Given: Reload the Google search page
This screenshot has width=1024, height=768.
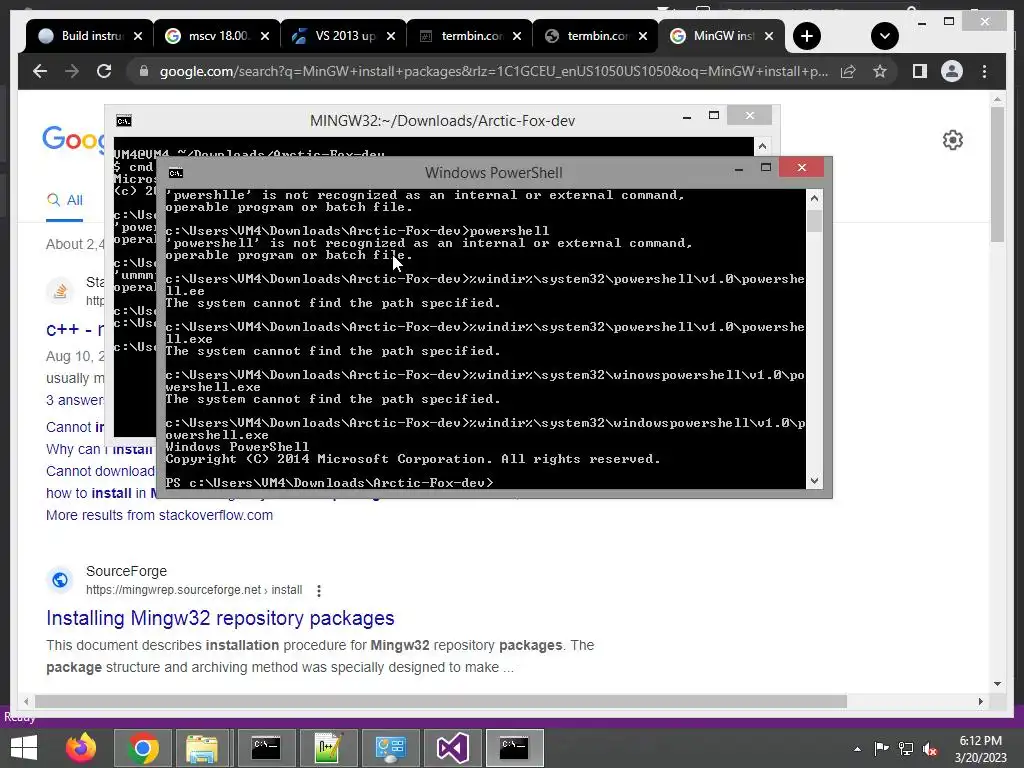Looking at the screenshot, I should (x=104, y=71).
